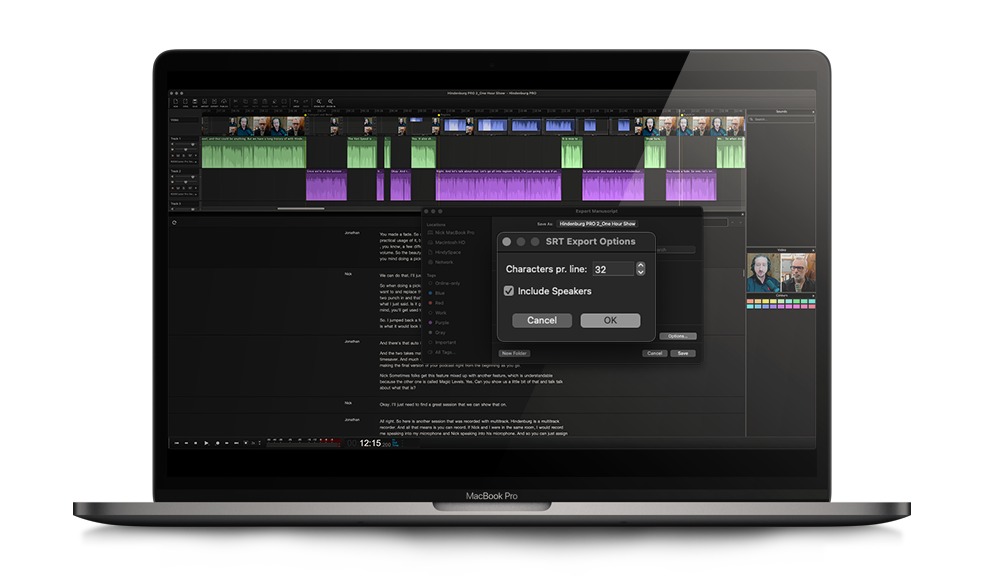Click the Publish toolbar icon
Image resolution: width=984 pixels, height=576 pixels.
225,102
